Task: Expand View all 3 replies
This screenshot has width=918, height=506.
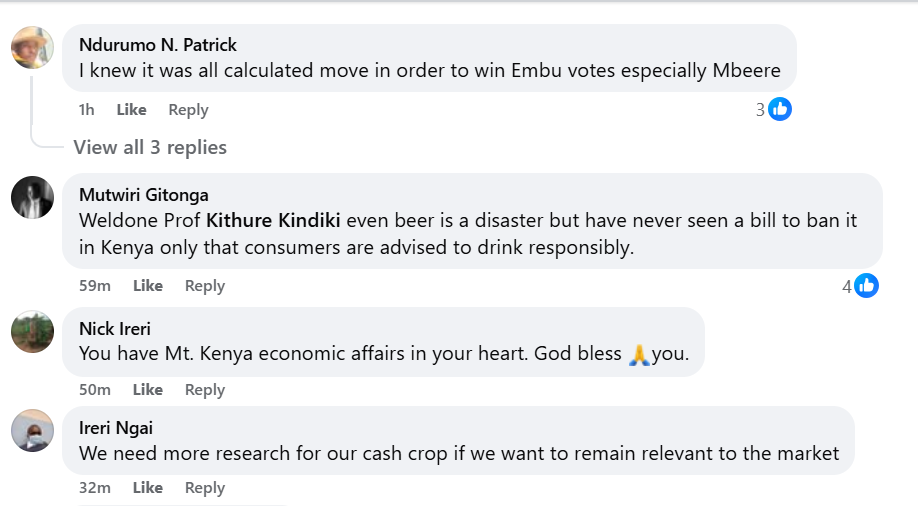Action: coord(150,147)
